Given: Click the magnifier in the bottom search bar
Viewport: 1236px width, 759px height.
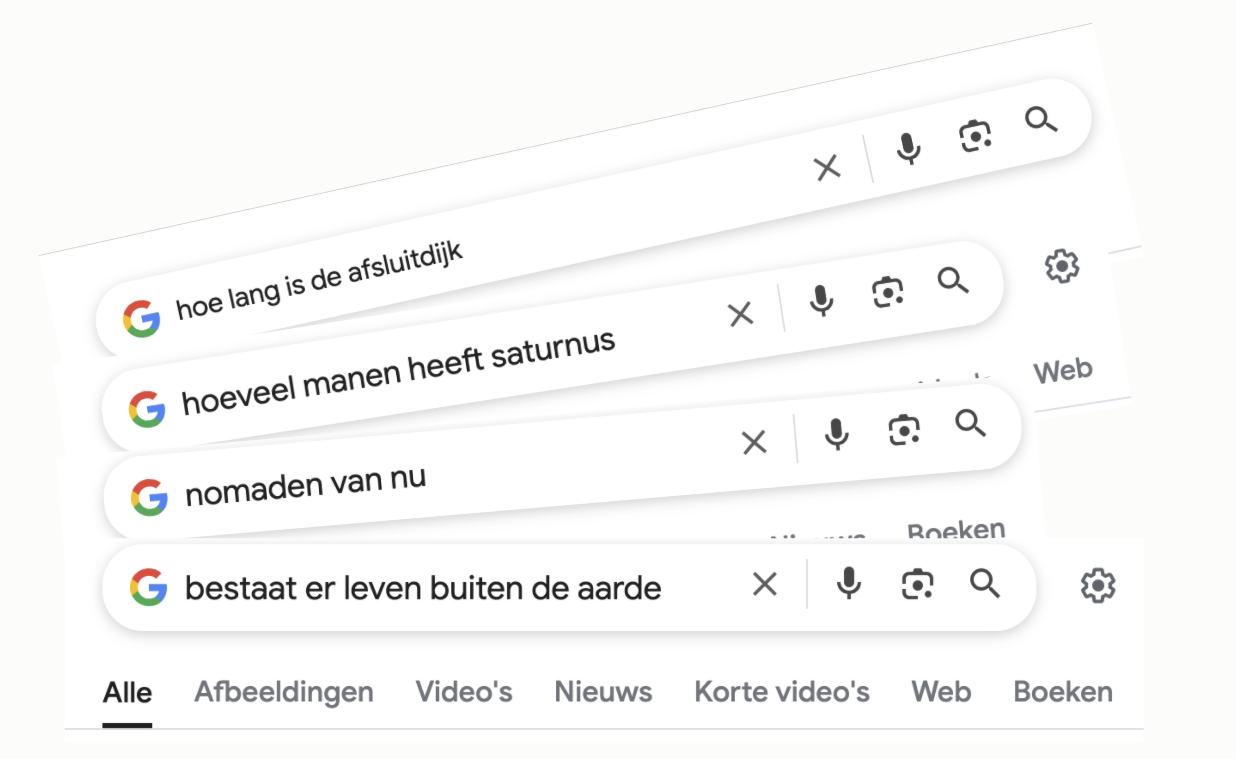Looking at the screenshot, I should click(x=985, y=584).
